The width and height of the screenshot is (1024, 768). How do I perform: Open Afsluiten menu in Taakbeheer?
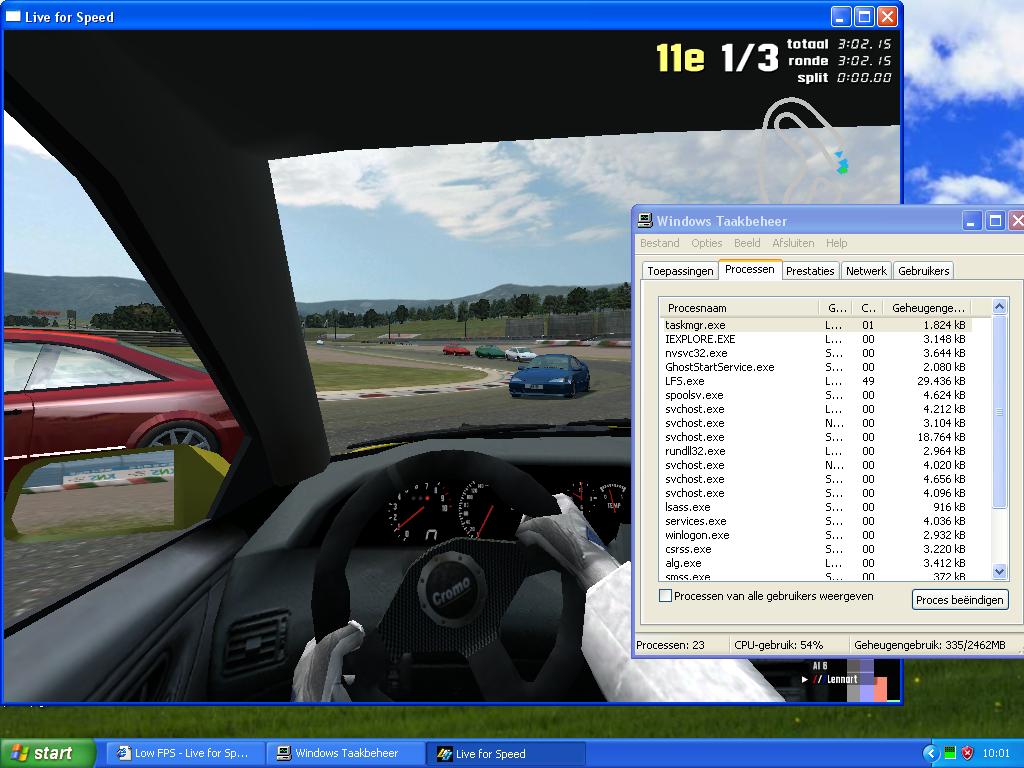click(x=793, y=243)
